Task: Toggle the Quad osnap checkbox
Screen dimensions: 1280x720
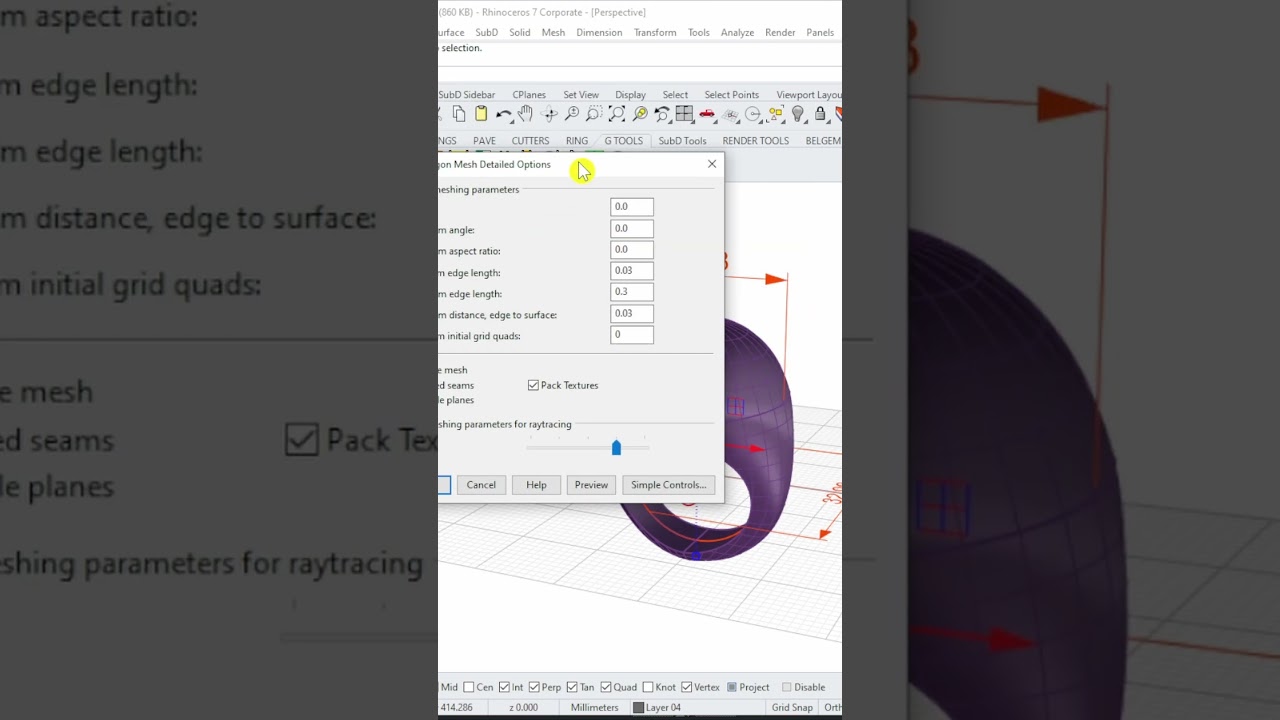Action: 606,687
